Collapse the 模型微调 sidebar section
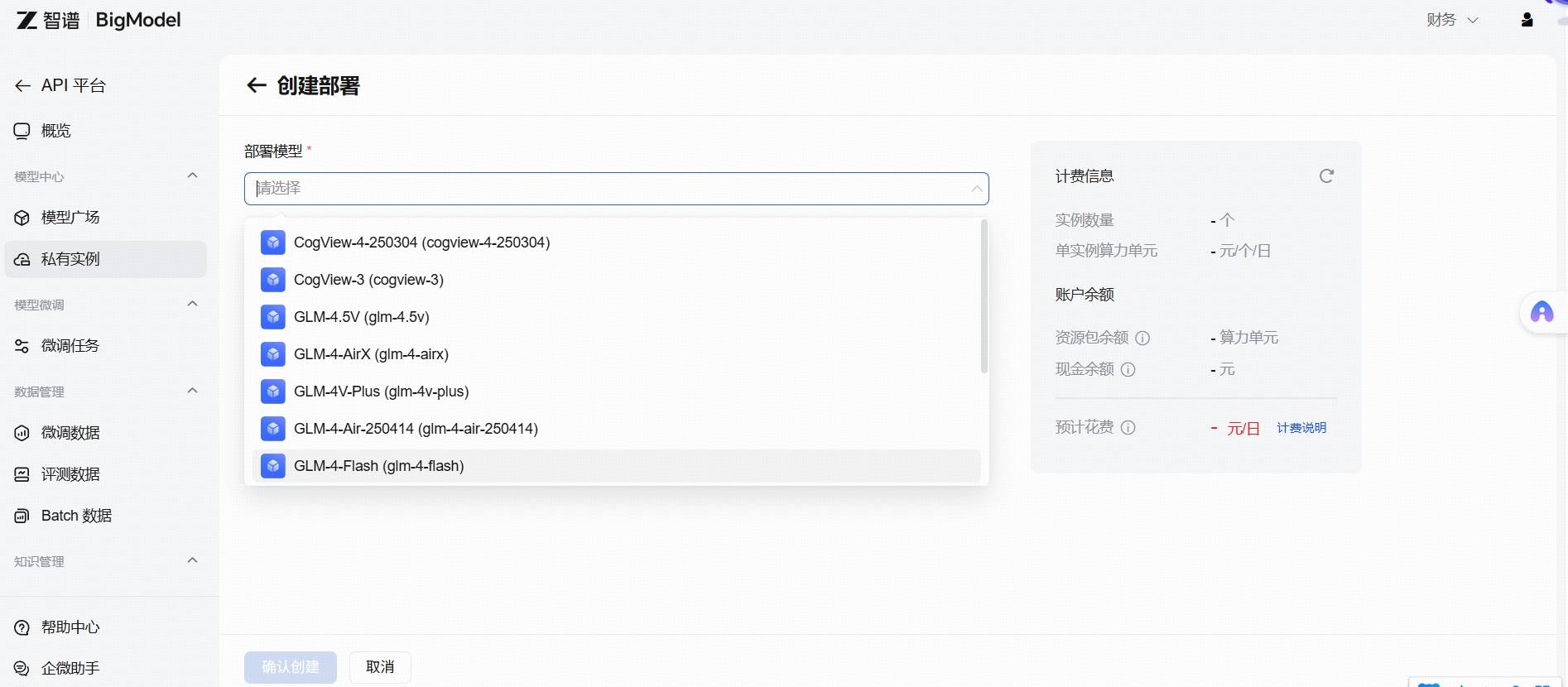Screen dimensions: 1568x687 pyautogui.click(x=192, y=304)
